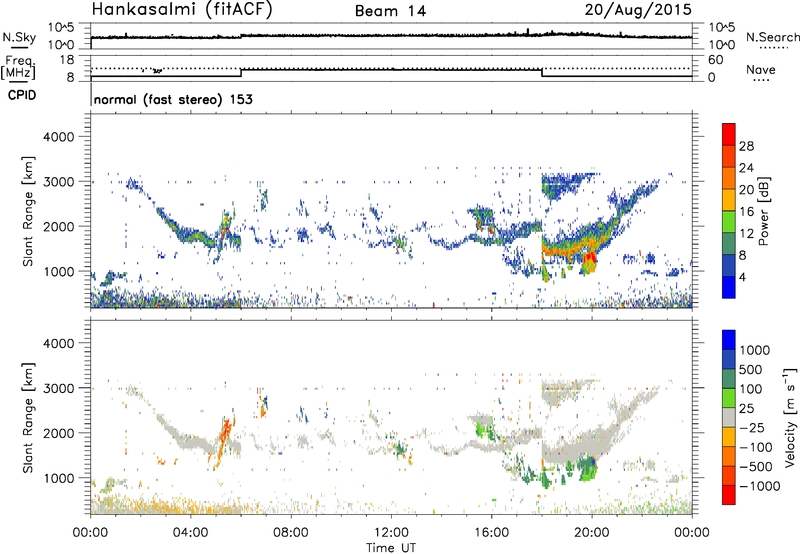This screenshot has height=554, width=800.
Task: Click the strong red echo patch in Power panel
Action: 589,258
